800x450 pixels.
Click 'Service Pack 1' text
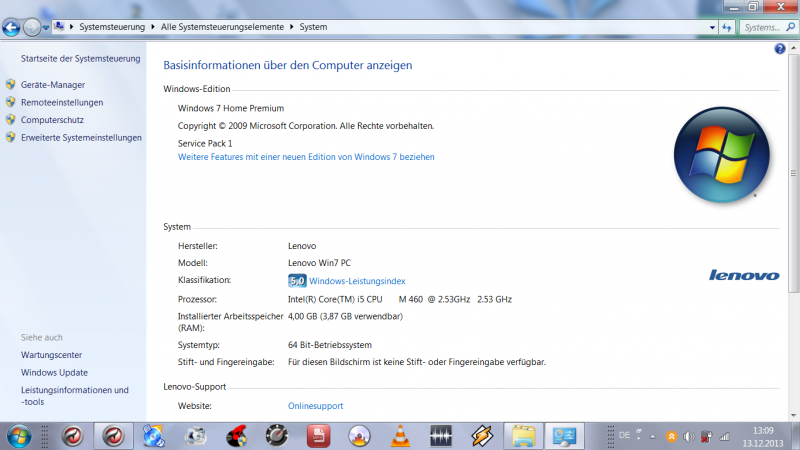click(x=205, y=143)
